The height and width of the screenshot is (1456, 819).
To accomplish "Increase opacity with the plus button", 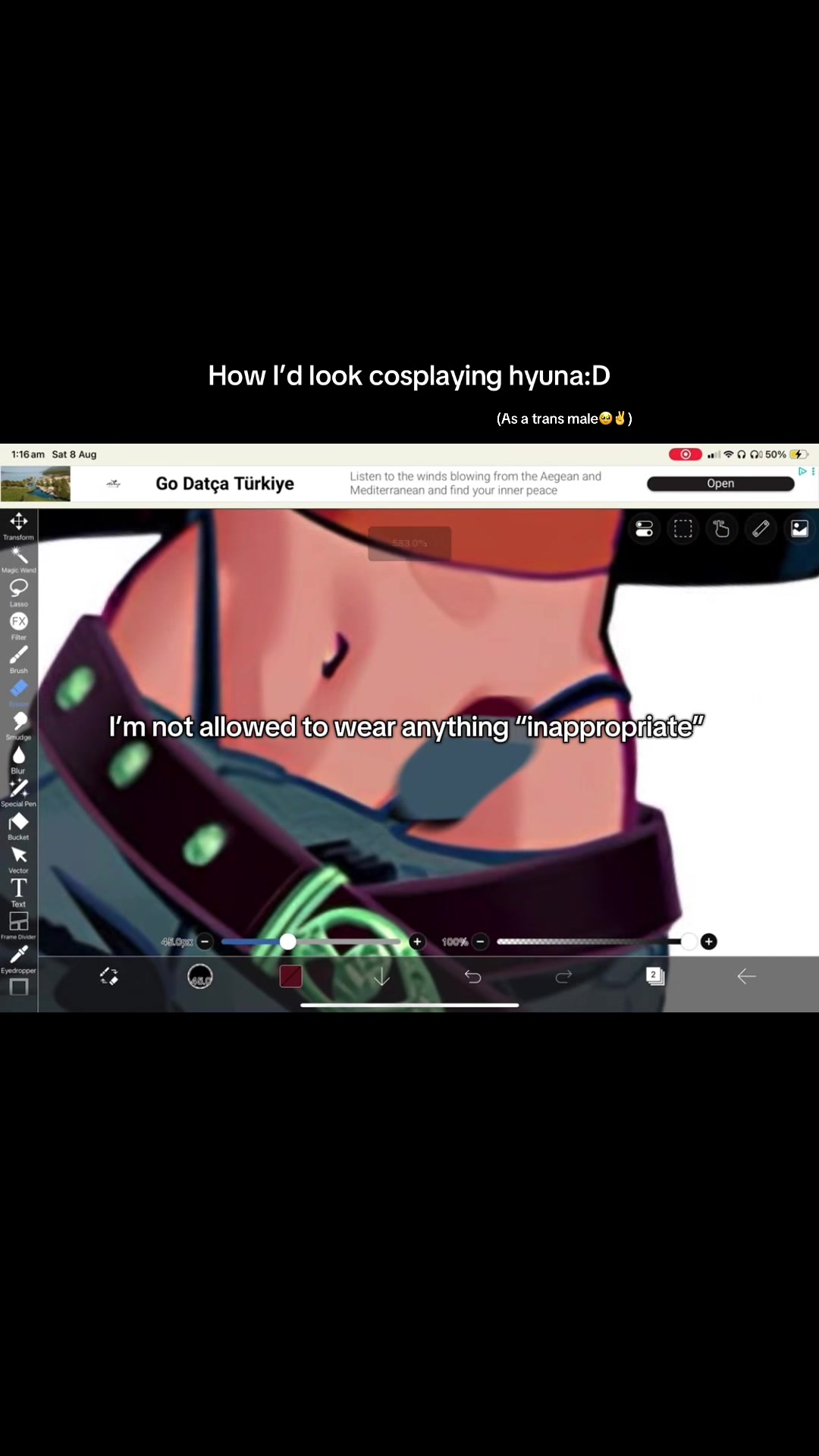I will (x=709, y=942).
